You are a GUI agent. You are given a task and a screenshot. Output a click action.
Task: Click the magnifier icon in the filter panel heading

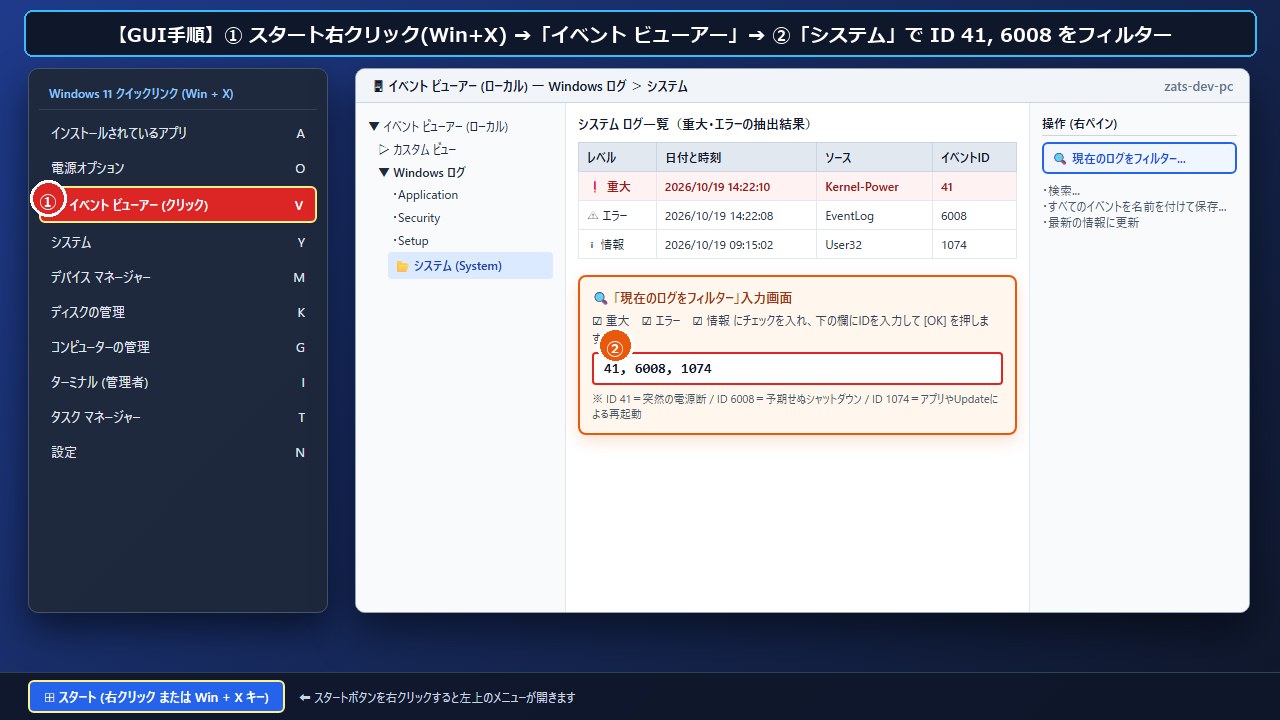click(600, 298)
